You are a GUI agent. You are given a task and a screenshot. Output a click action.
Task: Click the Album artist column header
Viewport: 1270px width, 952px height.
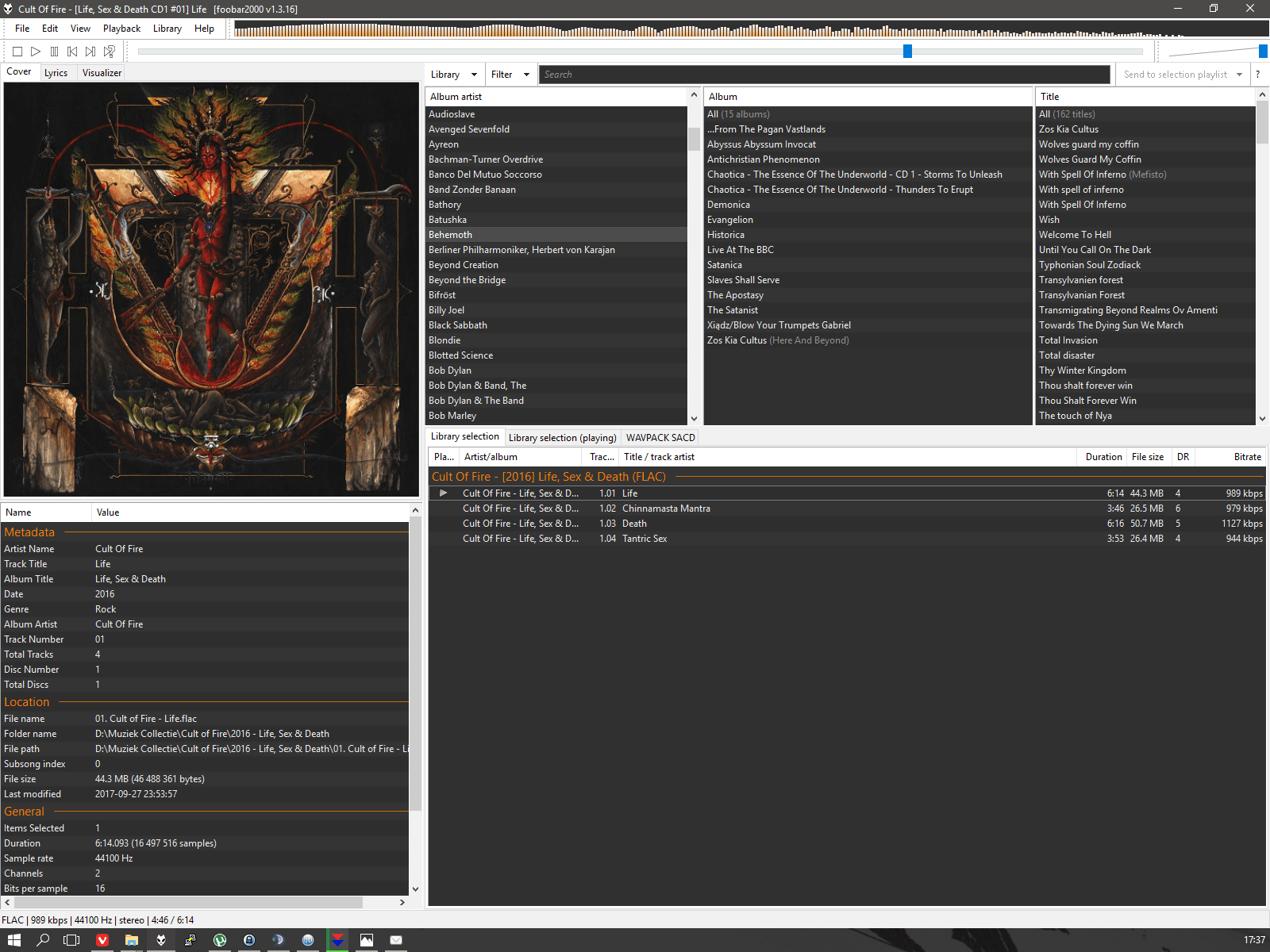[x=556, y=97]
